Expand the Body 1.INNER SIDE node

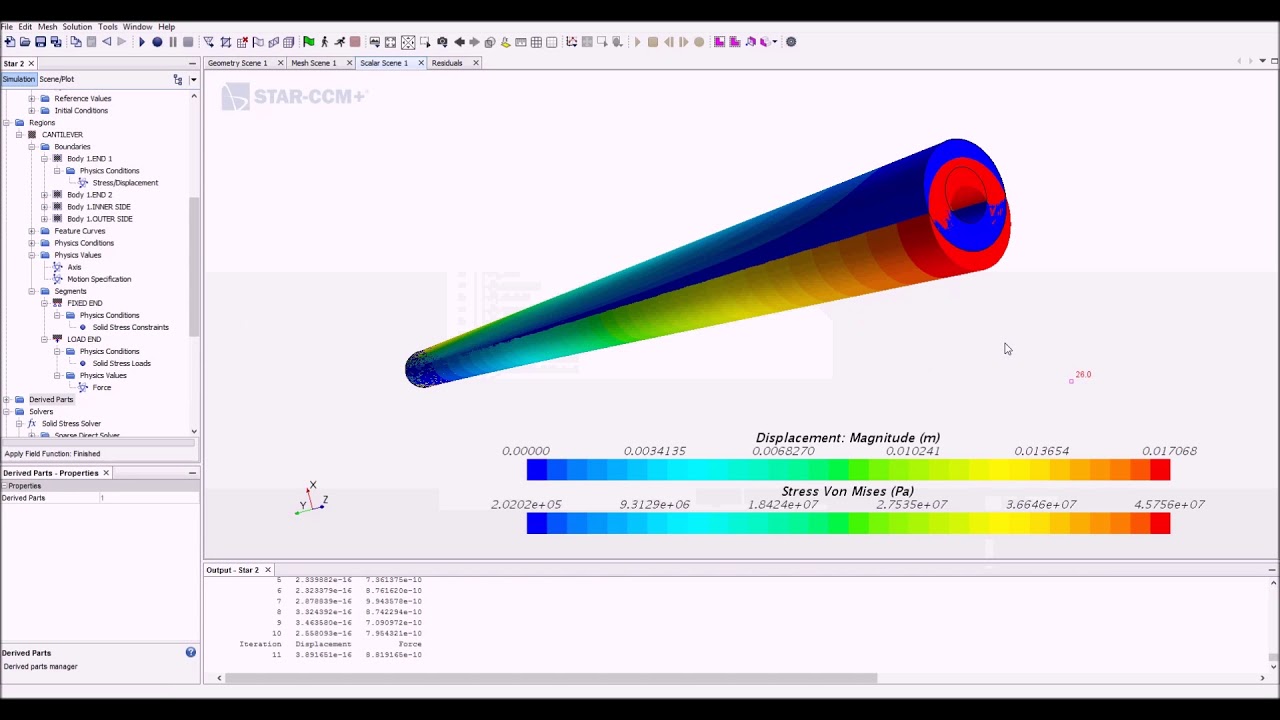pyautogui.click(x=44, y=207)
